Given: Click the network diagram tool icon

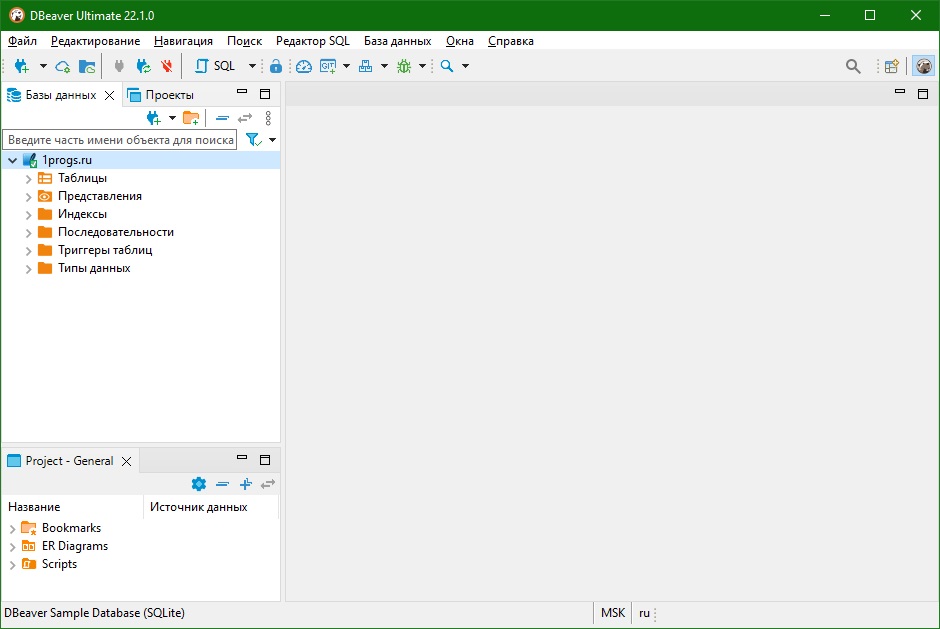Looking at the screenshot, I should 365,66.
